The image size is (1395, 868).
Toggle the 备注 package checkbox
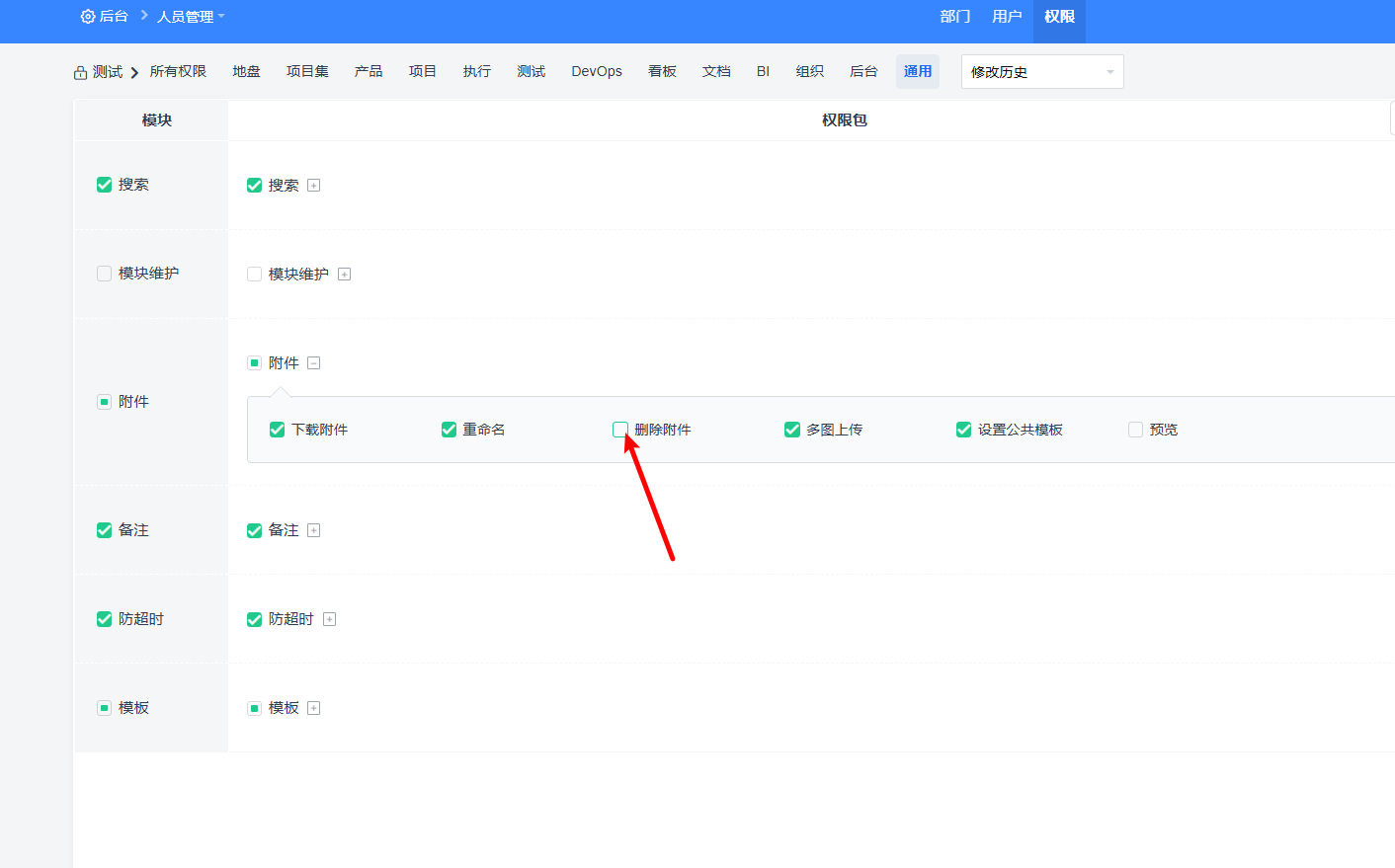(x=254, y=530)
